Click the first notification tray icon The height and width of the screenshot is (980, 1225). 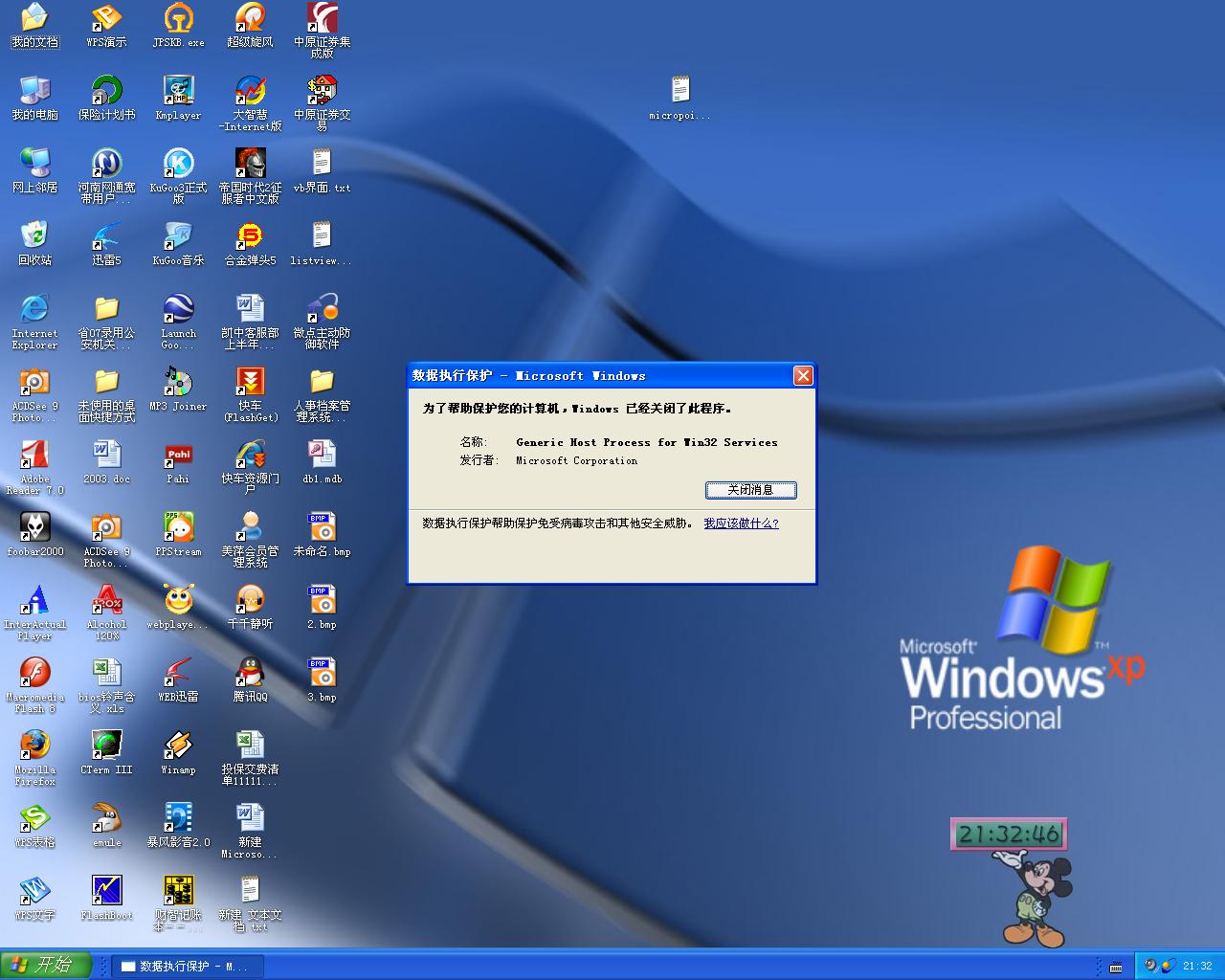click(x=1150, y=966)
